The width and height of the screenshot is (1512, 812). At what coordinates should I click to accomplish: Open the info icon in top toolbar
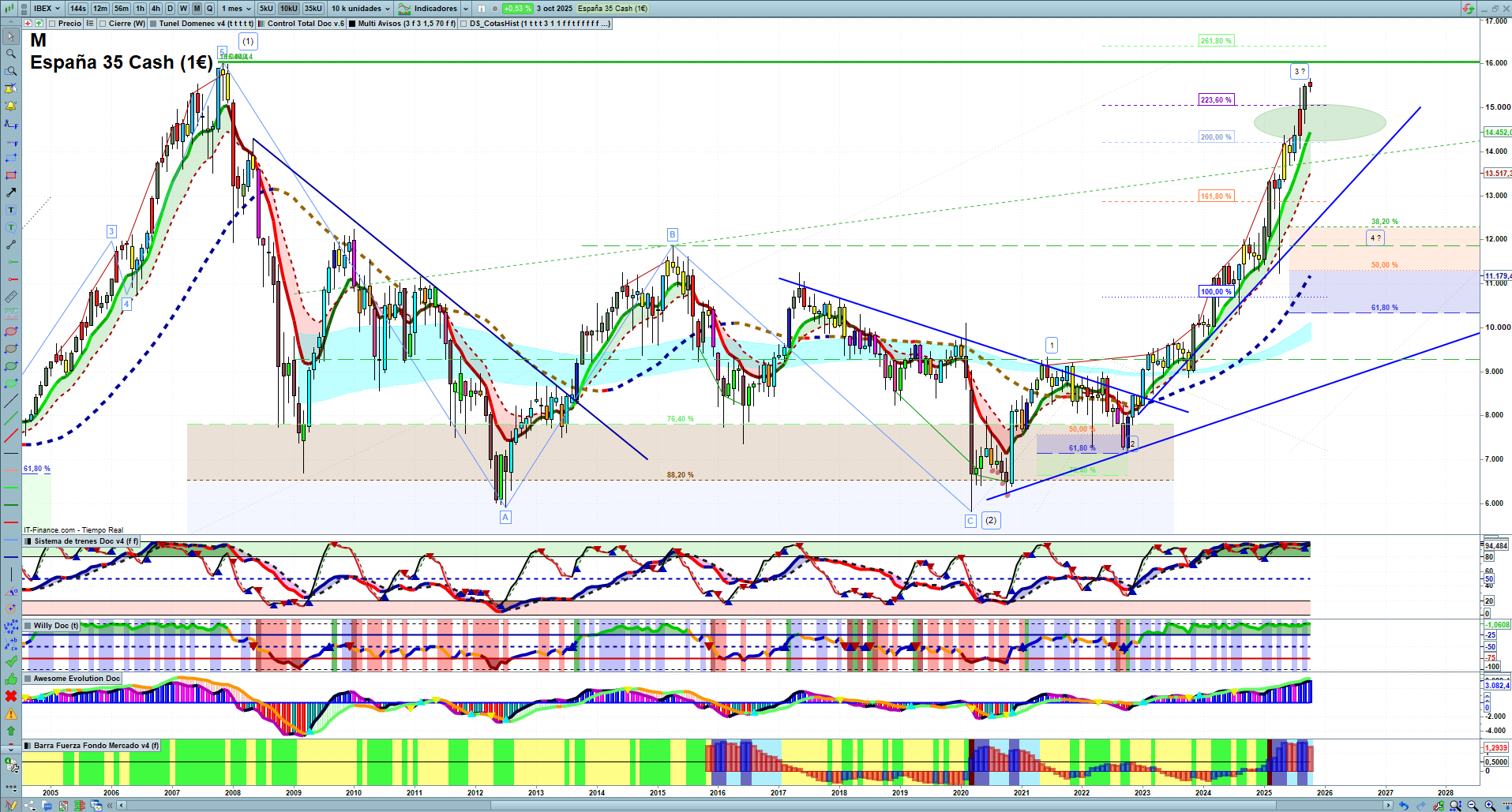[482, 9]
